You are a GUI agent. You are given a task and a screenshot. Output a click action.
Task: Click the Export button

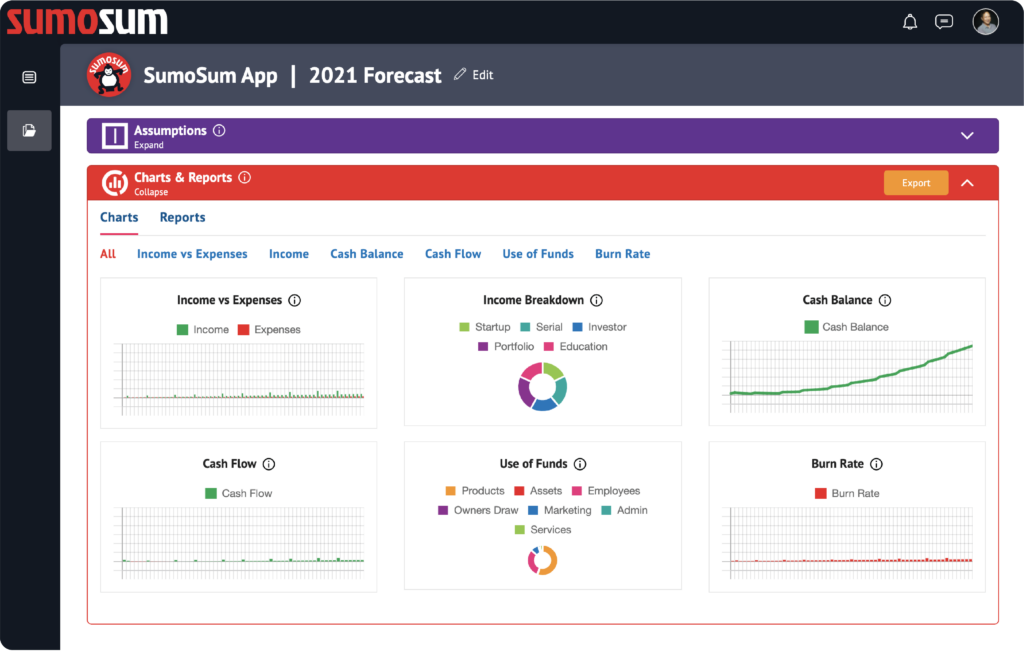coord(916,183)
